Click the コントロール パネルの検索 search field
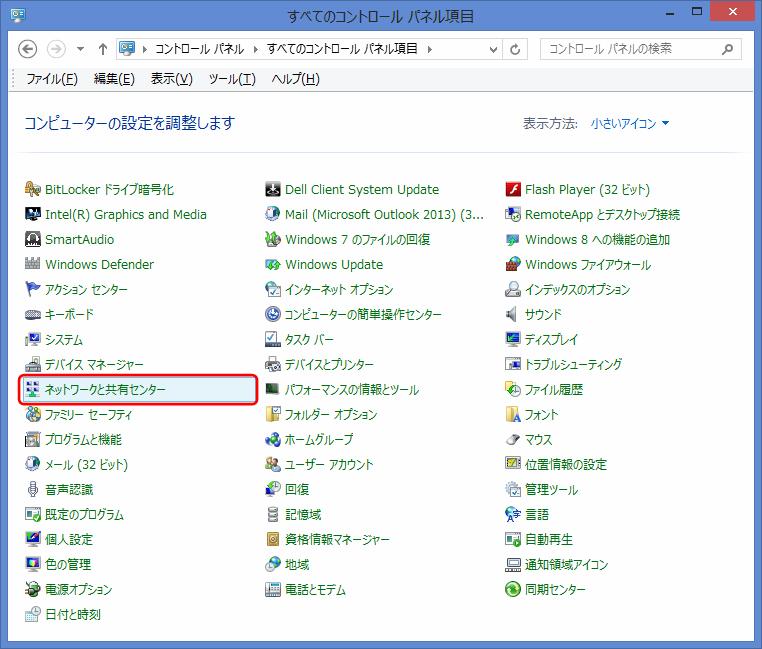This screenshot has height=649, width=762. (x=641, y=49)
